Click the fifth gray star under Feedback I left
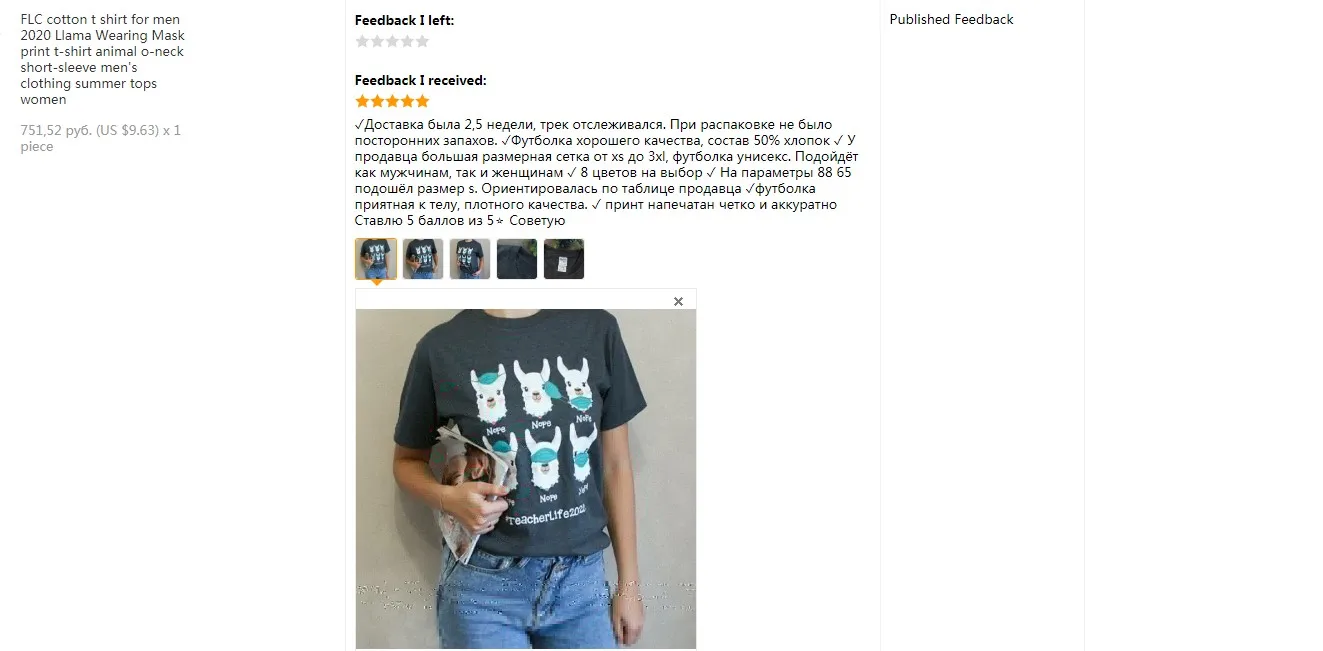Screen dimensions: 1323x651 pos(422,41)
